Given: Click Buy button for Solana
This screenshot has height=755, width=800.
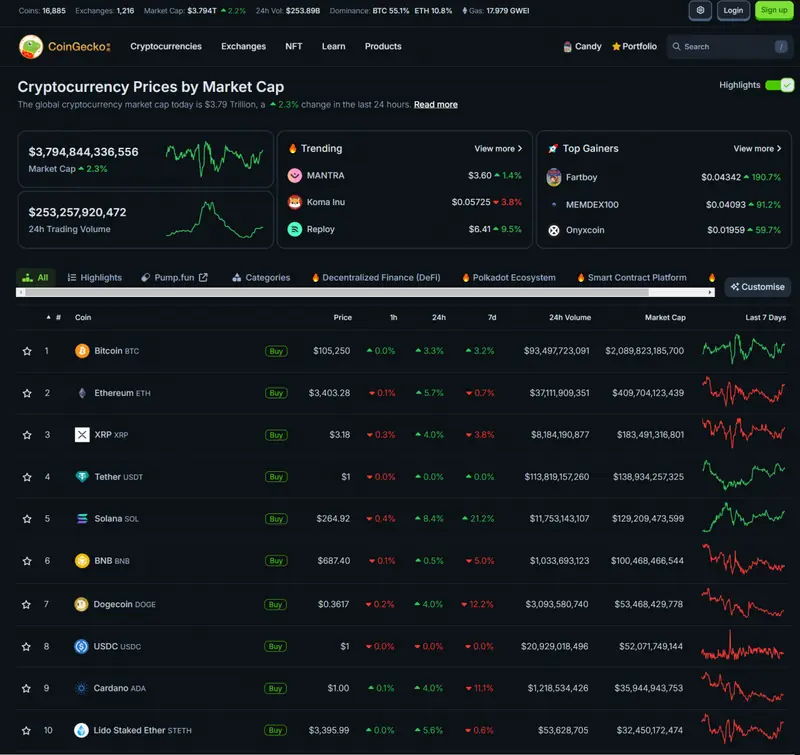Looking at the screenshot, I should point(276,519).
